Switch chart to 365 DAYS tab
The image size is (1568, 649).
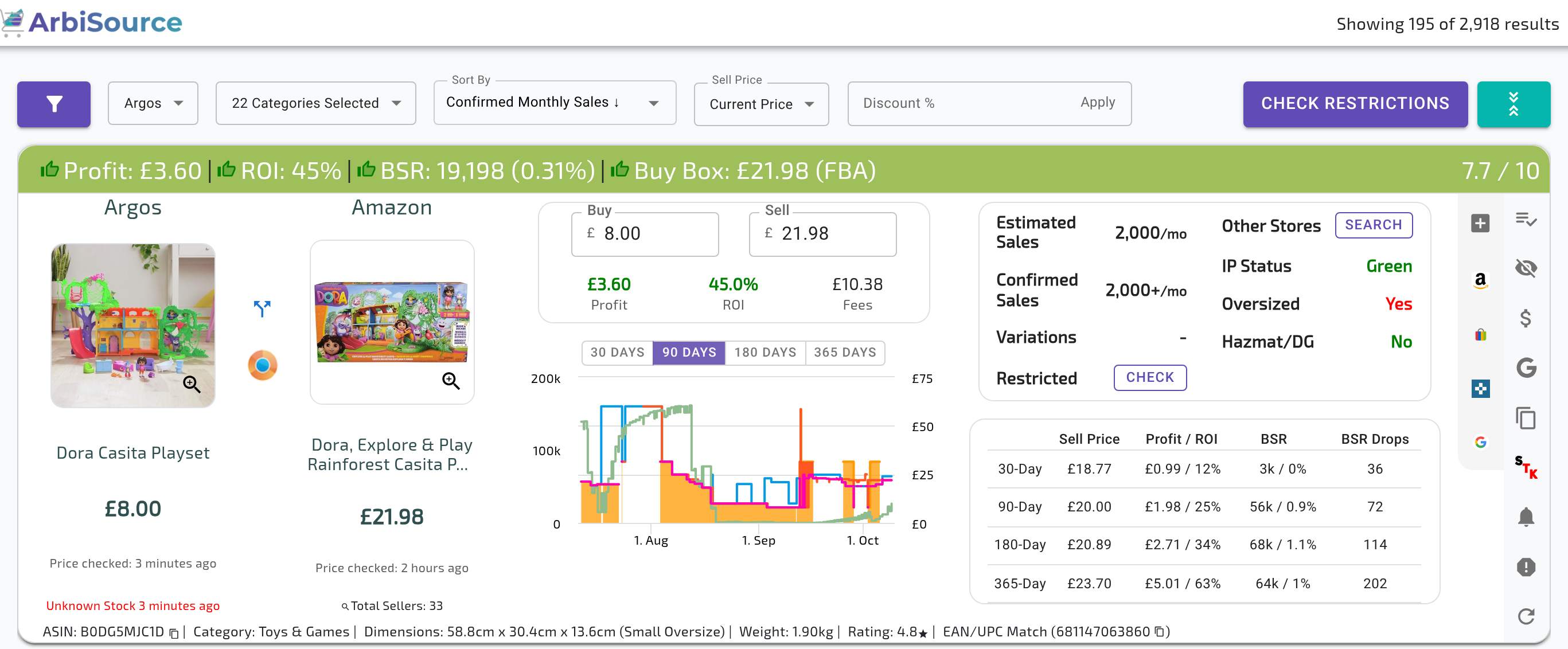(x=845, y=353)
